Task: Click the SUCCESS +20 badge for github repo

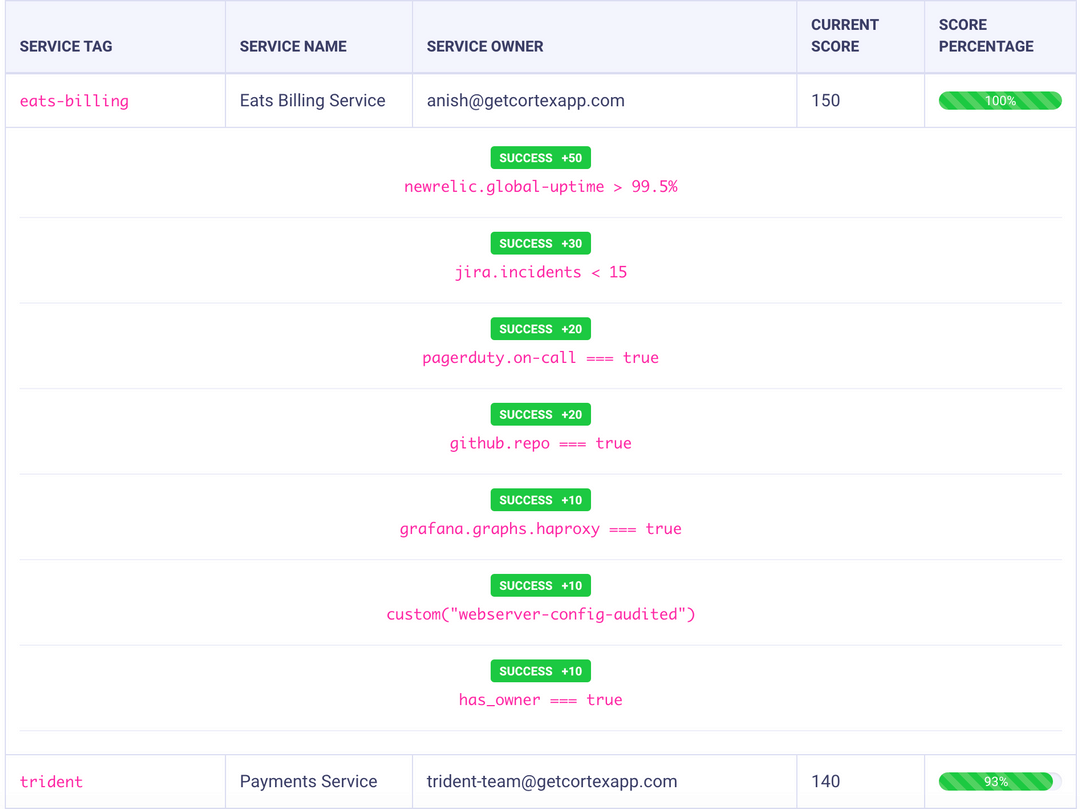Action: click(x=540, y=414)
